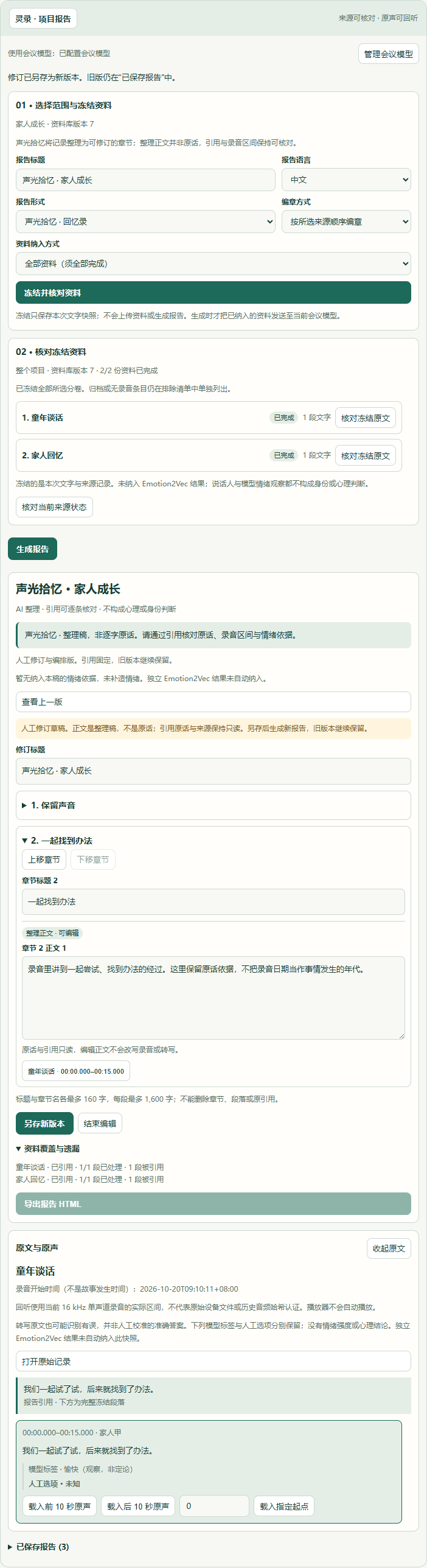Click the 童年谈话 heading in 原文与原声
The height and width of the screenshot is (1568, 427).
coord(35,1271)
